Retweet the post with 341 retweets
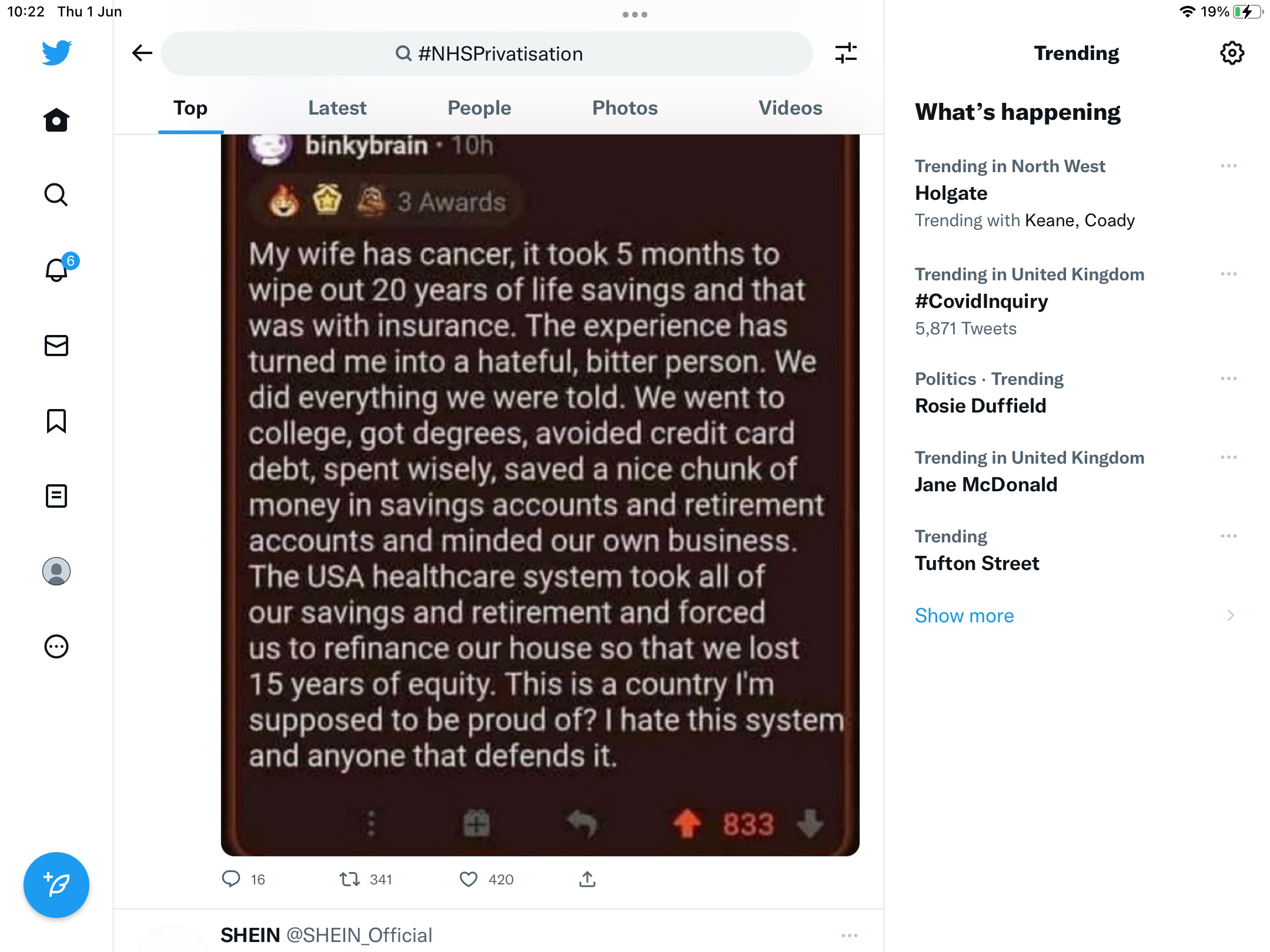Image resolution: width=1270 pixels, height=952 pixels. 365,879
